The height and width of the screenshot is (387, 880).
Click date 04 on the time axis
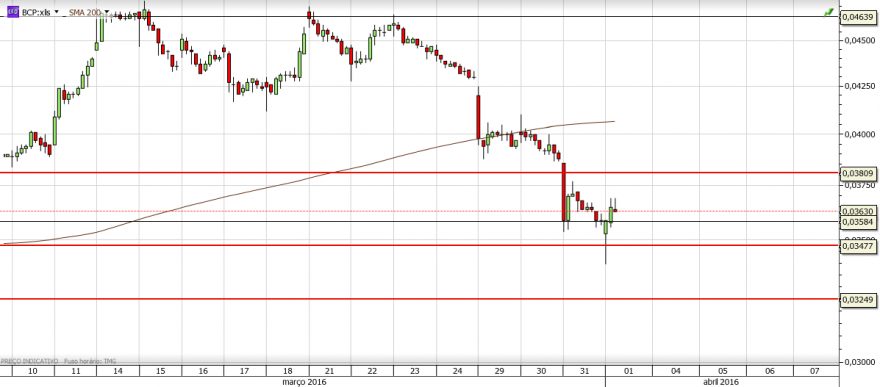click(x=676, y=371)
